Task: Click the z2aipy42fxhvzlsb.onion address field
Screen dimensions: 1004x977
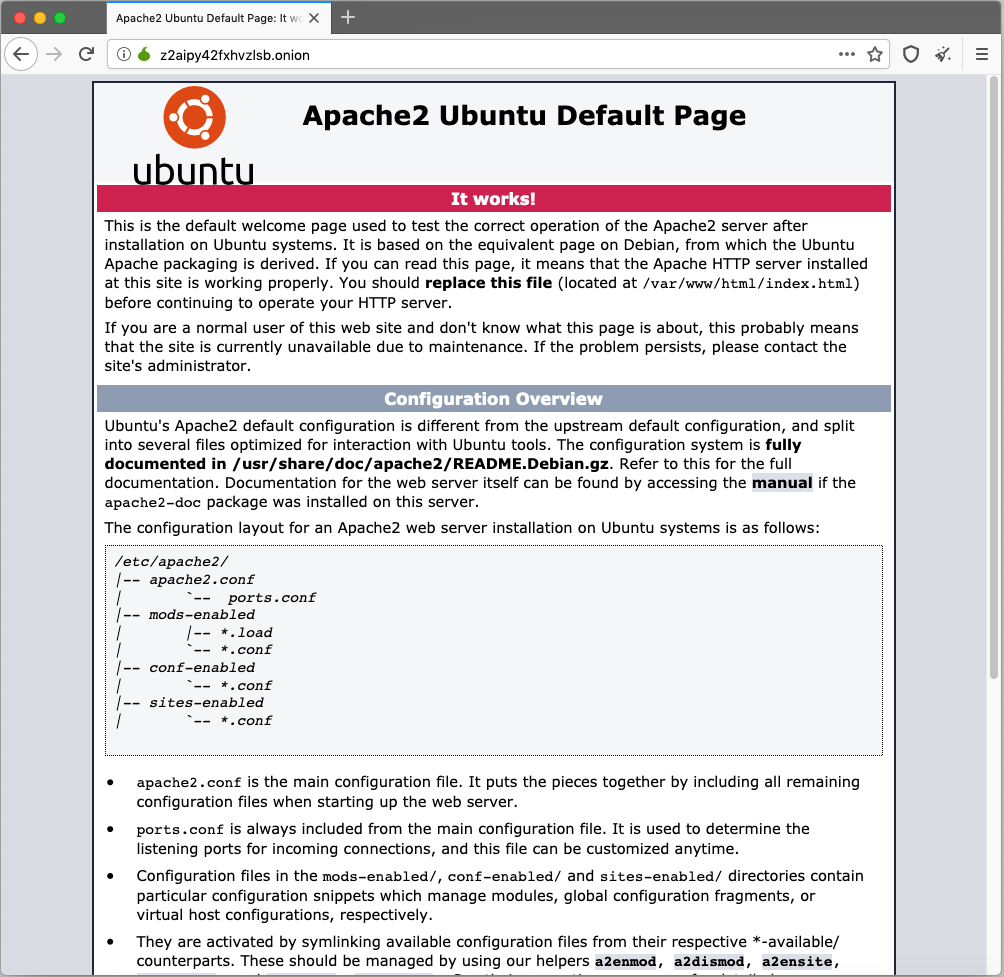Action: point(480,55)
